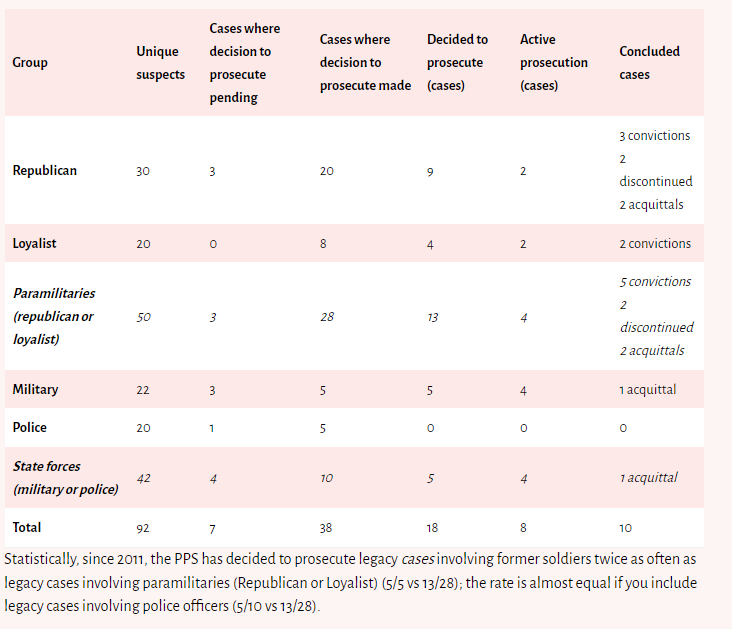Select 'Cases where decision to prosecute pending' header
Screen dimensions: 732x629
[245, 63]
